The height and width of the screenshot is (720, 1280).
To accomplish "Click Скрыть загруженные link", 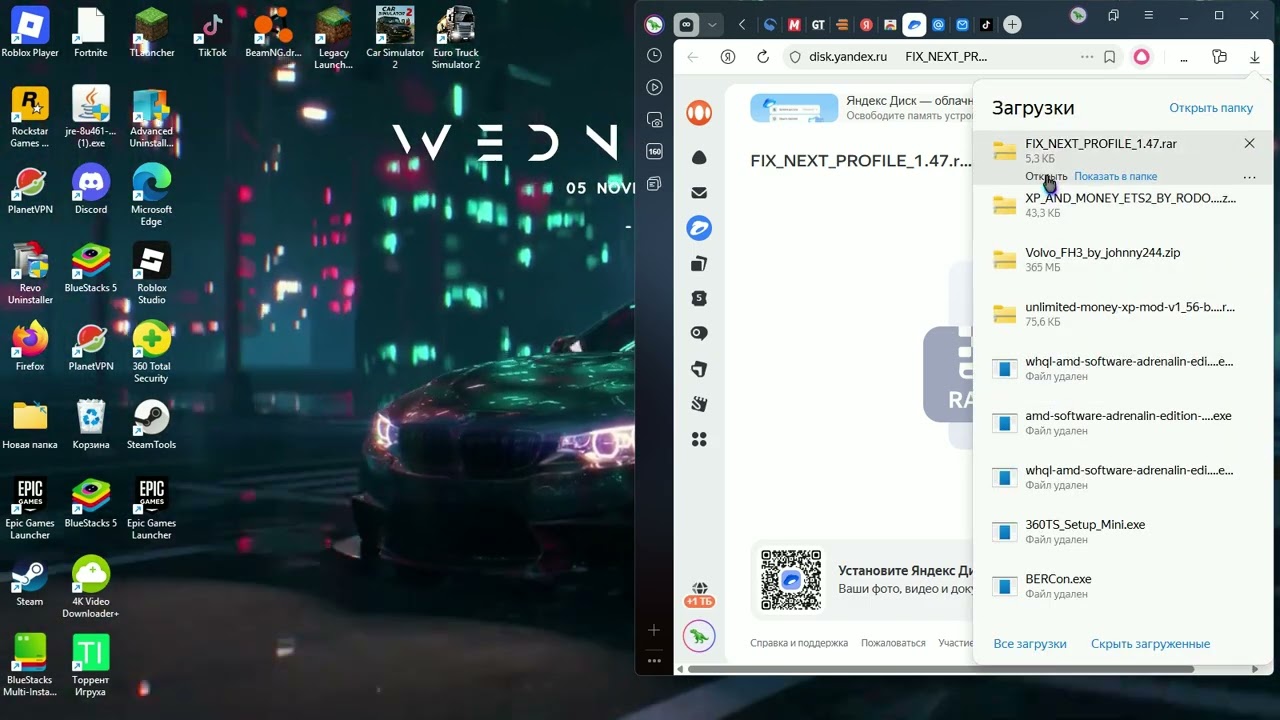I will [x=1150, y=644].
